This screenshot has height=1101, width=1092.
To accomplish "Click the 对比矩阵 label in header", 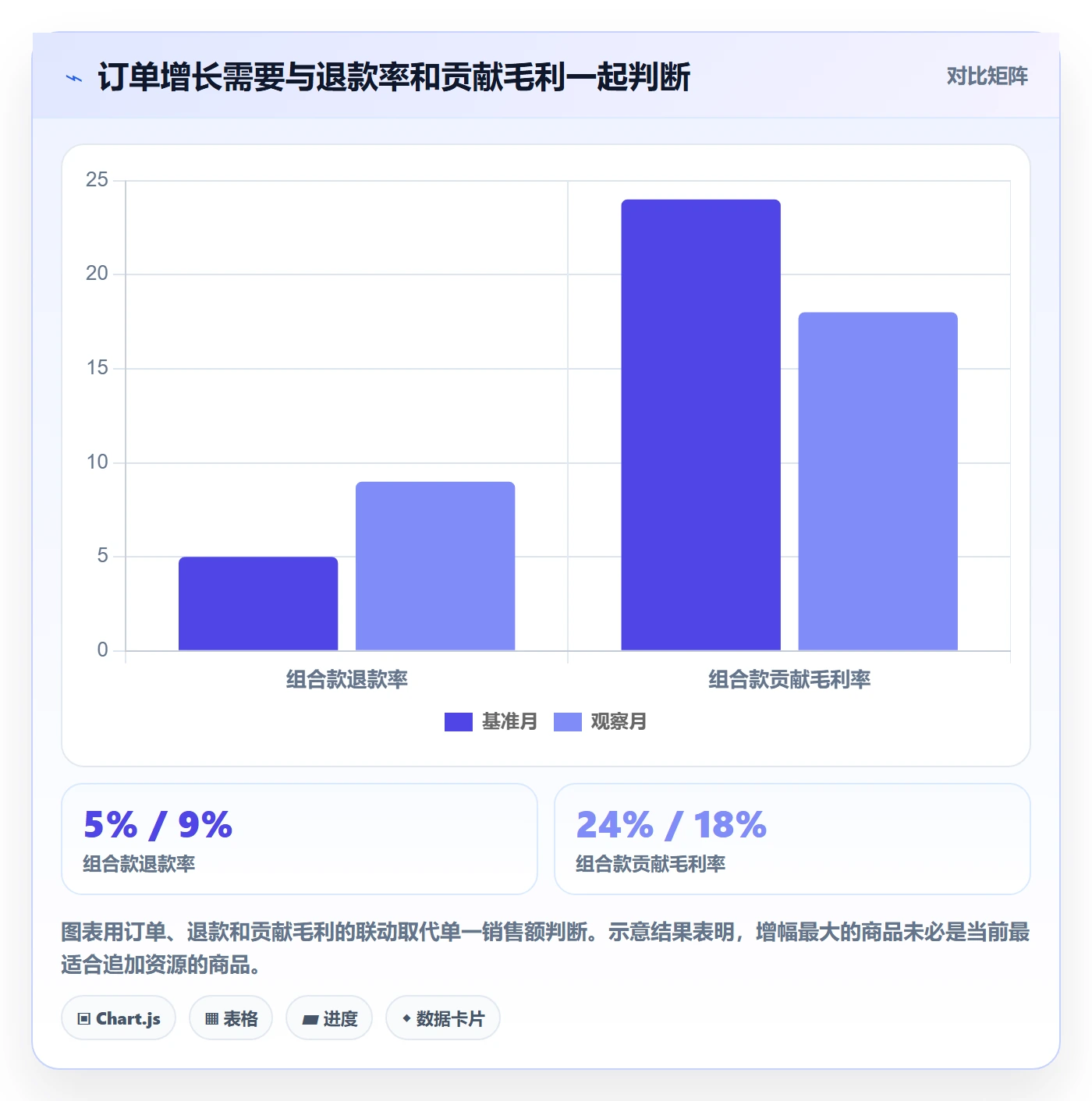I will click(987, 76).
